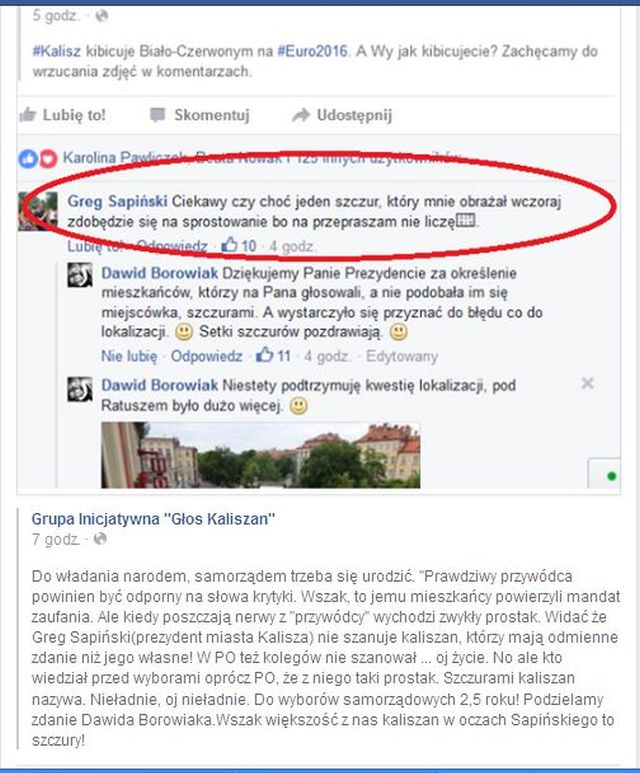The height and width of the screenshot is (773, 640).
Task: Click the Lubię to! thumbs-up icon
Action: [28, 115]
